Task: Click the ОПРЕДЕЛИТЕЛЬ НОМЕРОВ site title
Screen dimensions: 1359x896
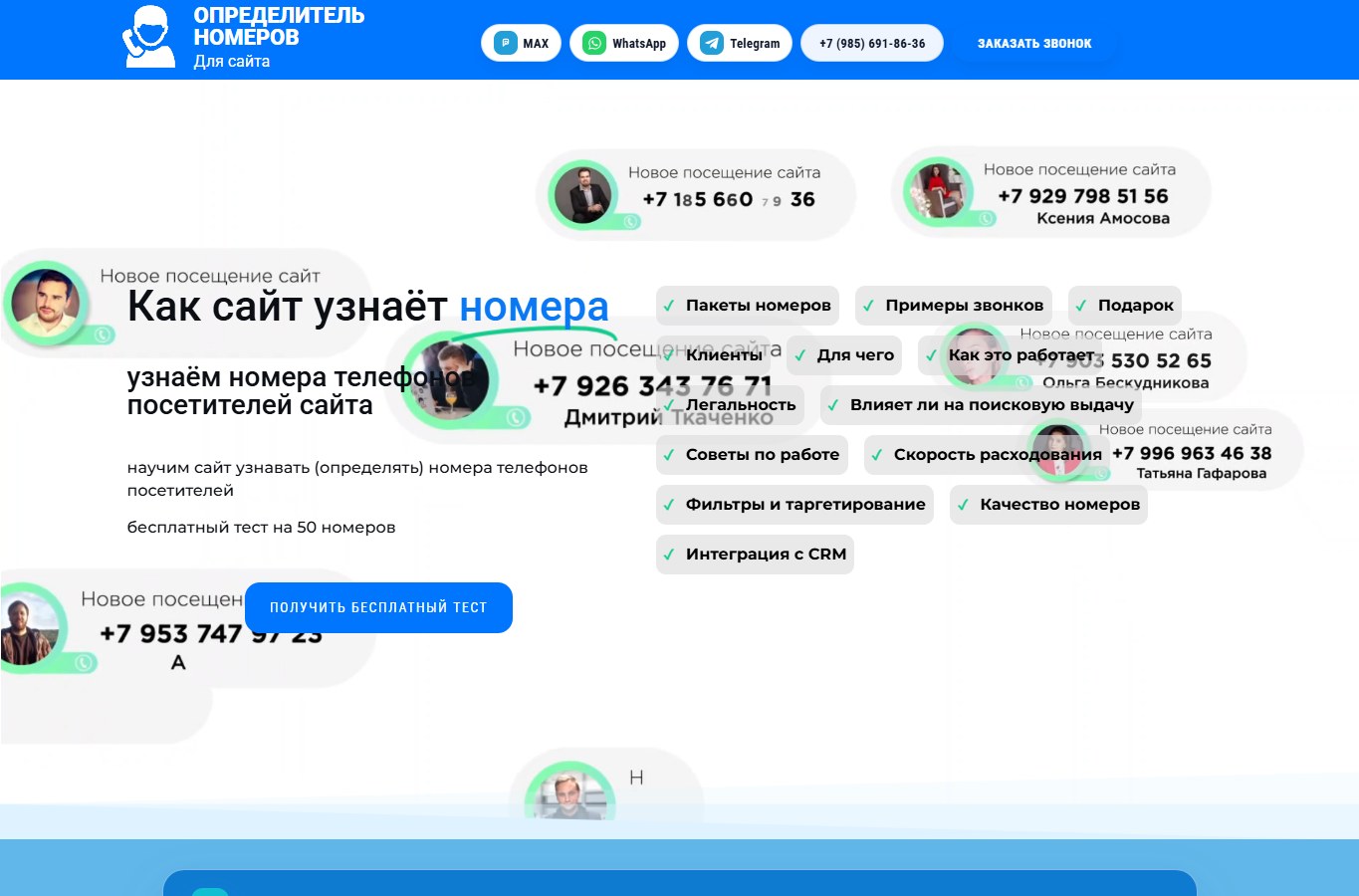Action: (x=279, y=27)
